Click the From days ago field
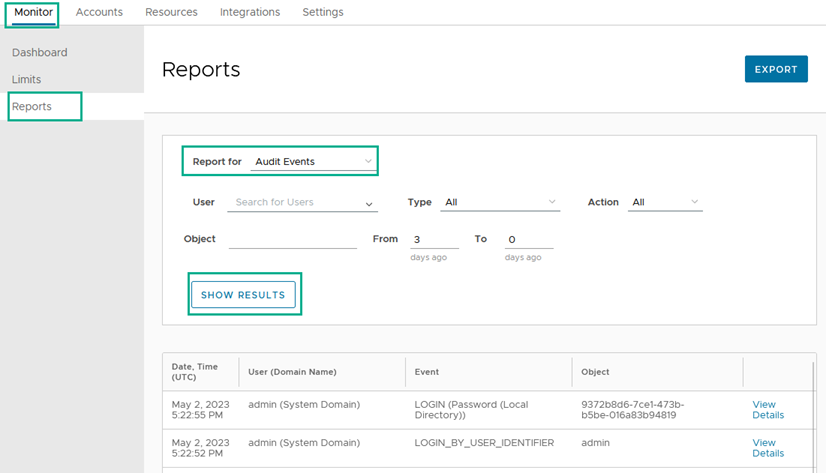826x473 pixels. 434,240
